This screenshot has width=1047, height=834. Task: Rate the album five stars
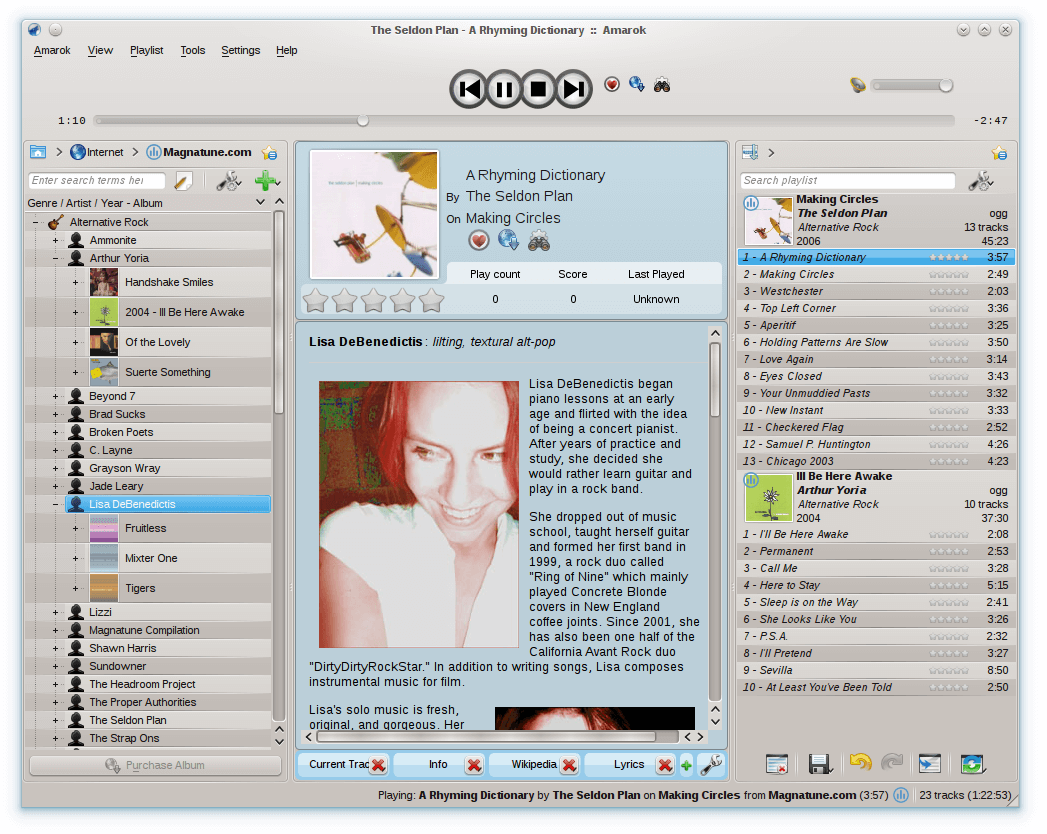pyautogui.click(x=431, y=299)
